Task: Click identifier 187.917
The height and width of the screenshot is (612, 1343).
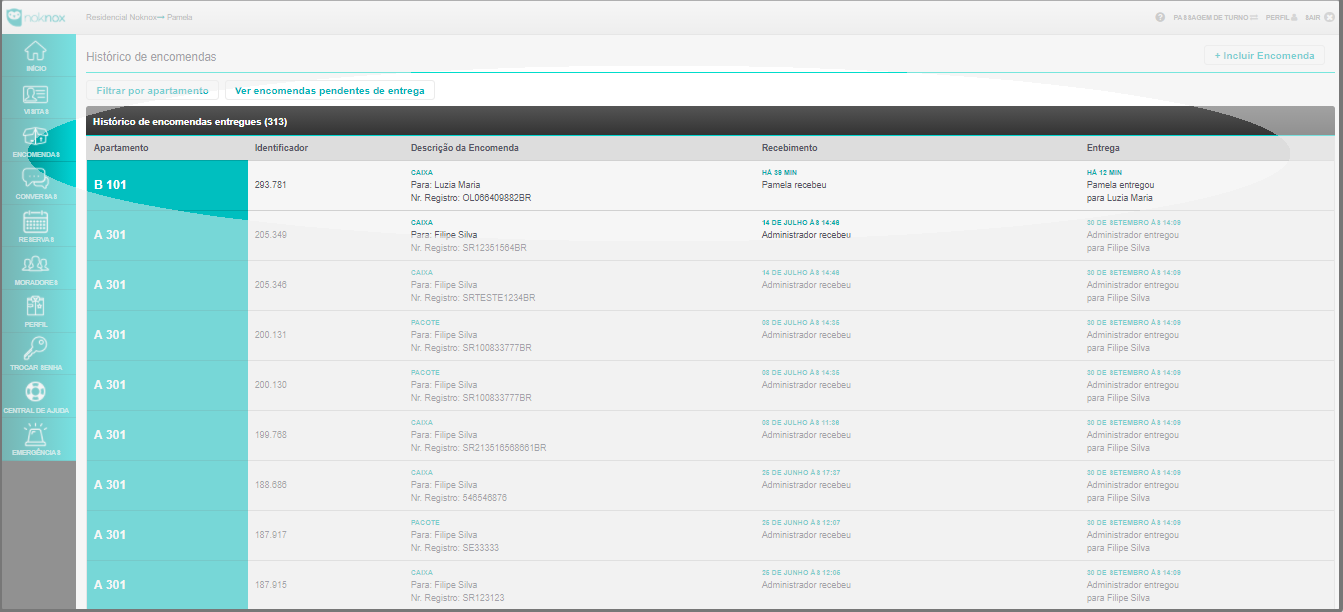Action: 271,535
